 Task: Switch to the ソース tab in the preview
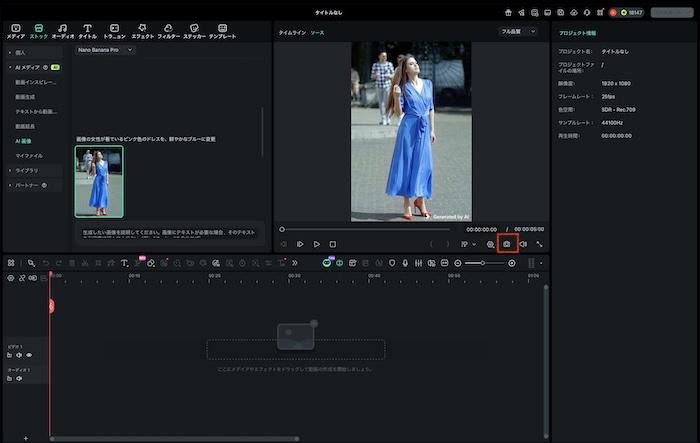pos(317,32)
